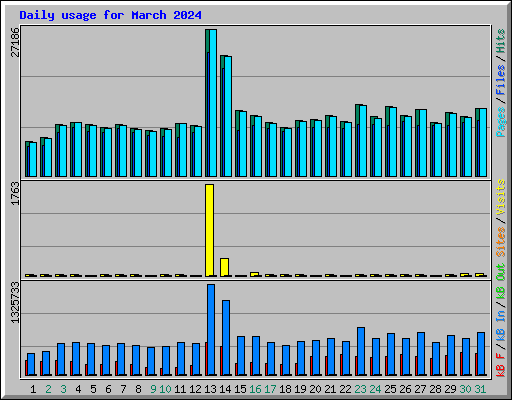Click the green day 2 x-axis label
The height and width of the screenshot is (400, 512).
(48, 389)
